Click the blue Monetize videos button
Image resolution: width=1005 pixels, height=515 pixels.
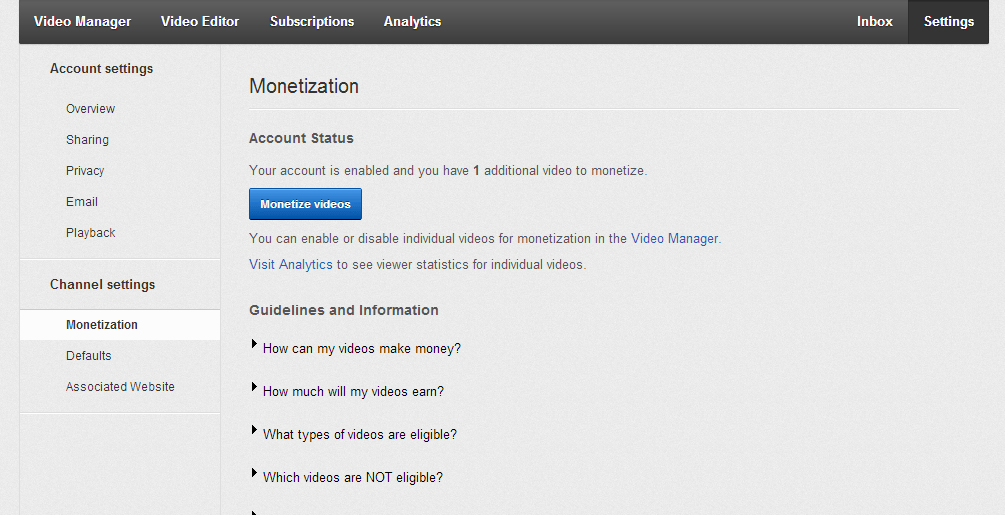coord(305,204)
